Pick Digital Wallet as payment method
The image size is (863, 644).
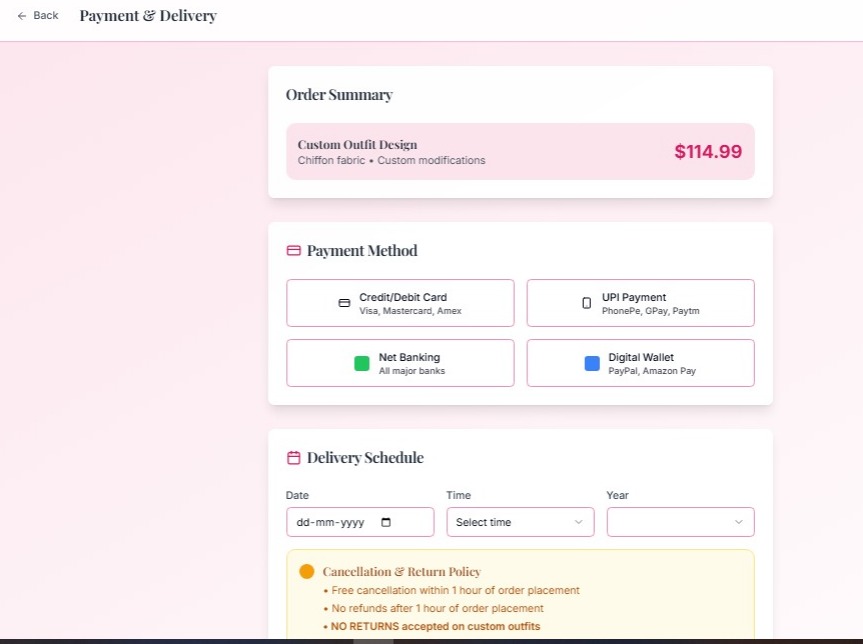click(640, 363)
